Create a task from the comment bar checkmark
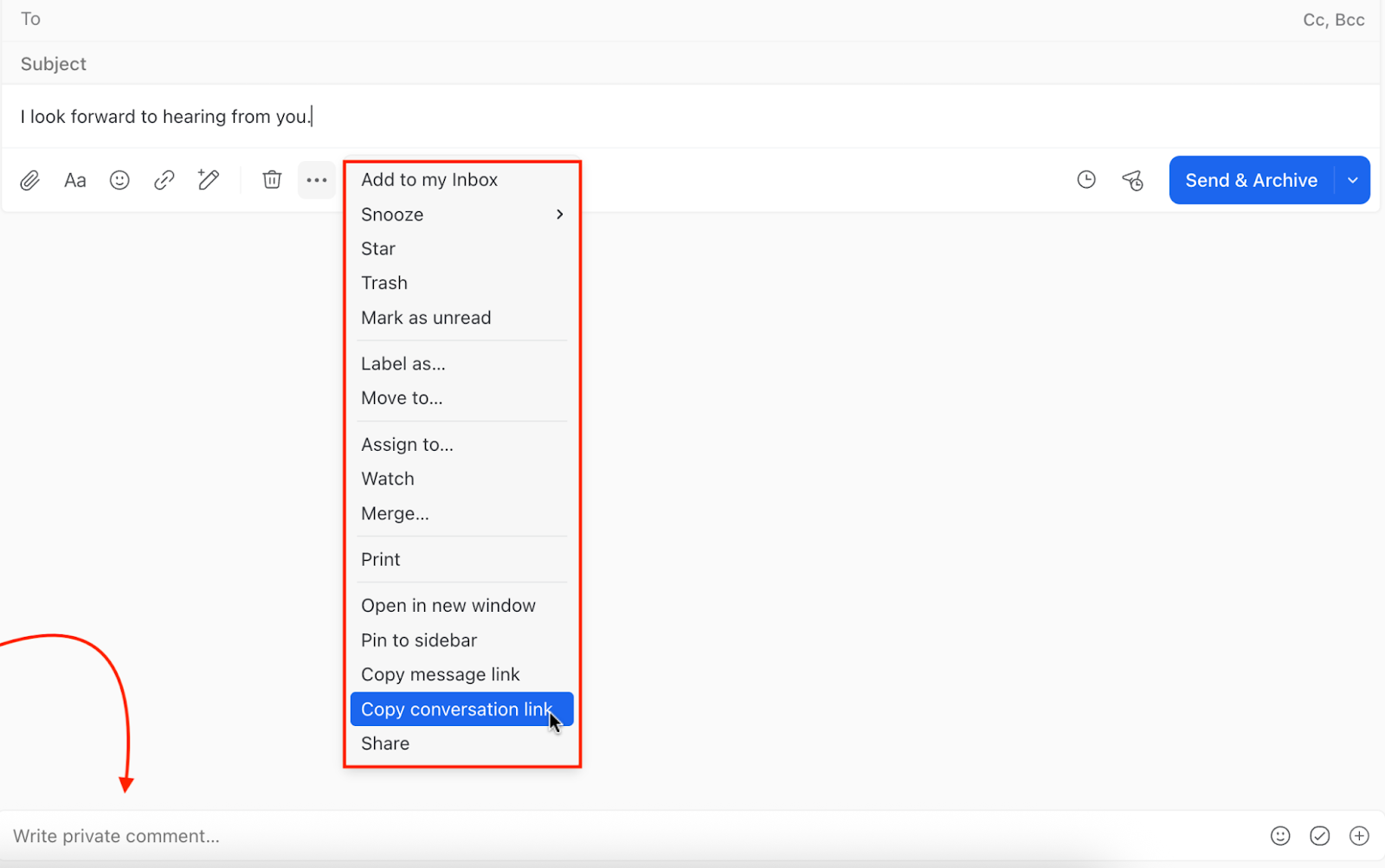 click(x=1319, y=836)
